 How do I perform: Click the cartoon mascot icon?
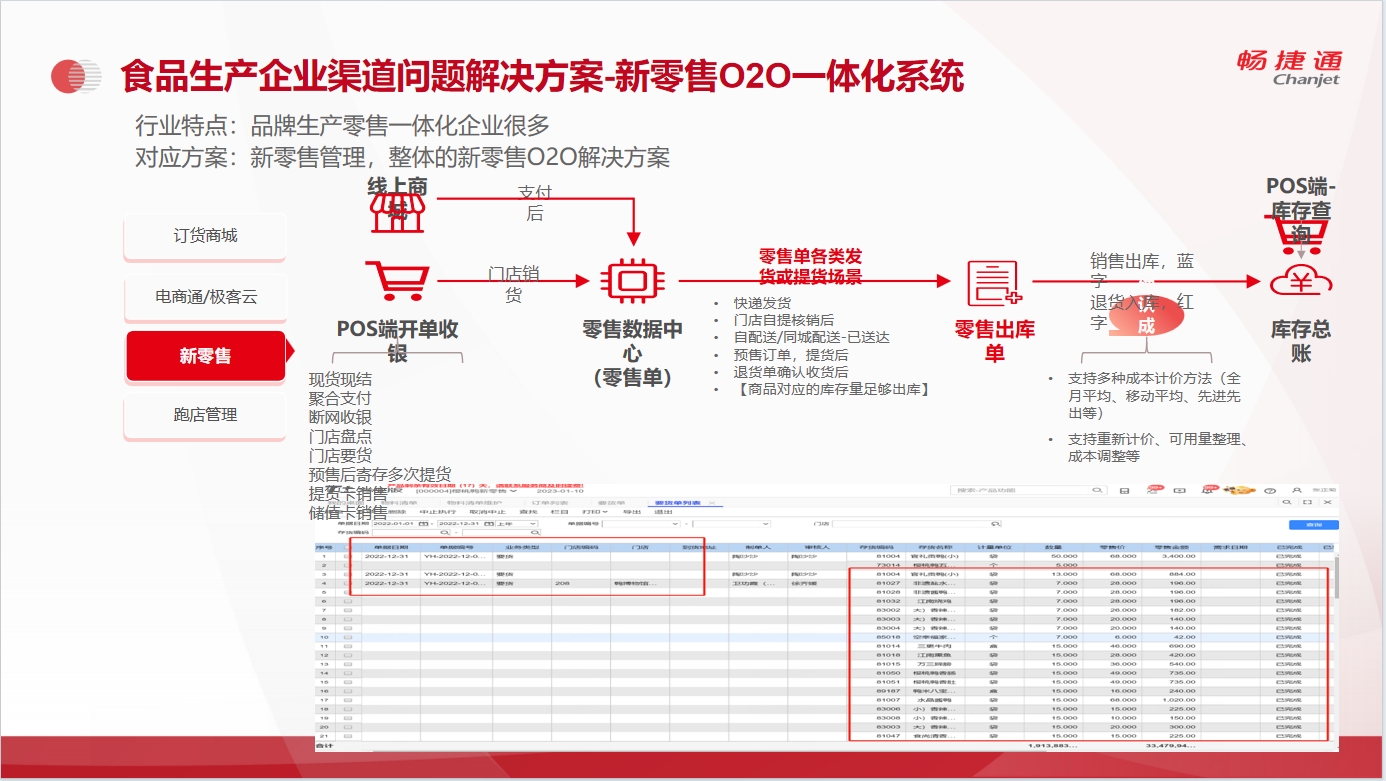[1239, 490]
